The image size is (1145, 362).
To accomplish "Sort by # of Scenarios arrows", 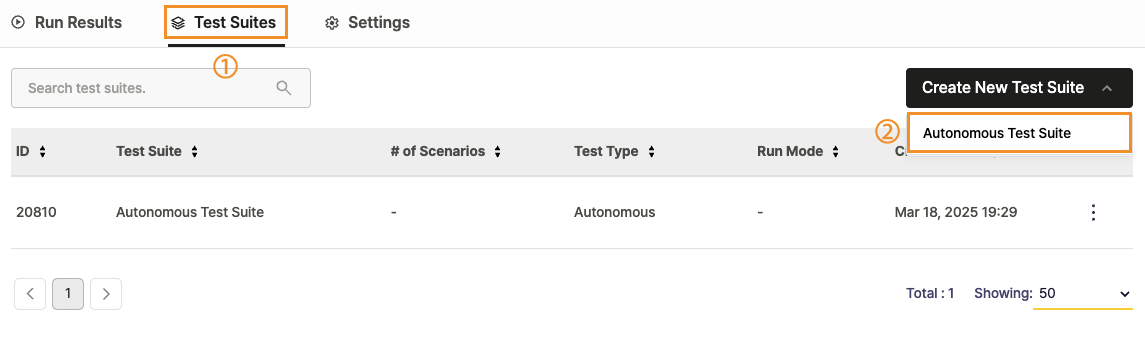I will (497, 152).
